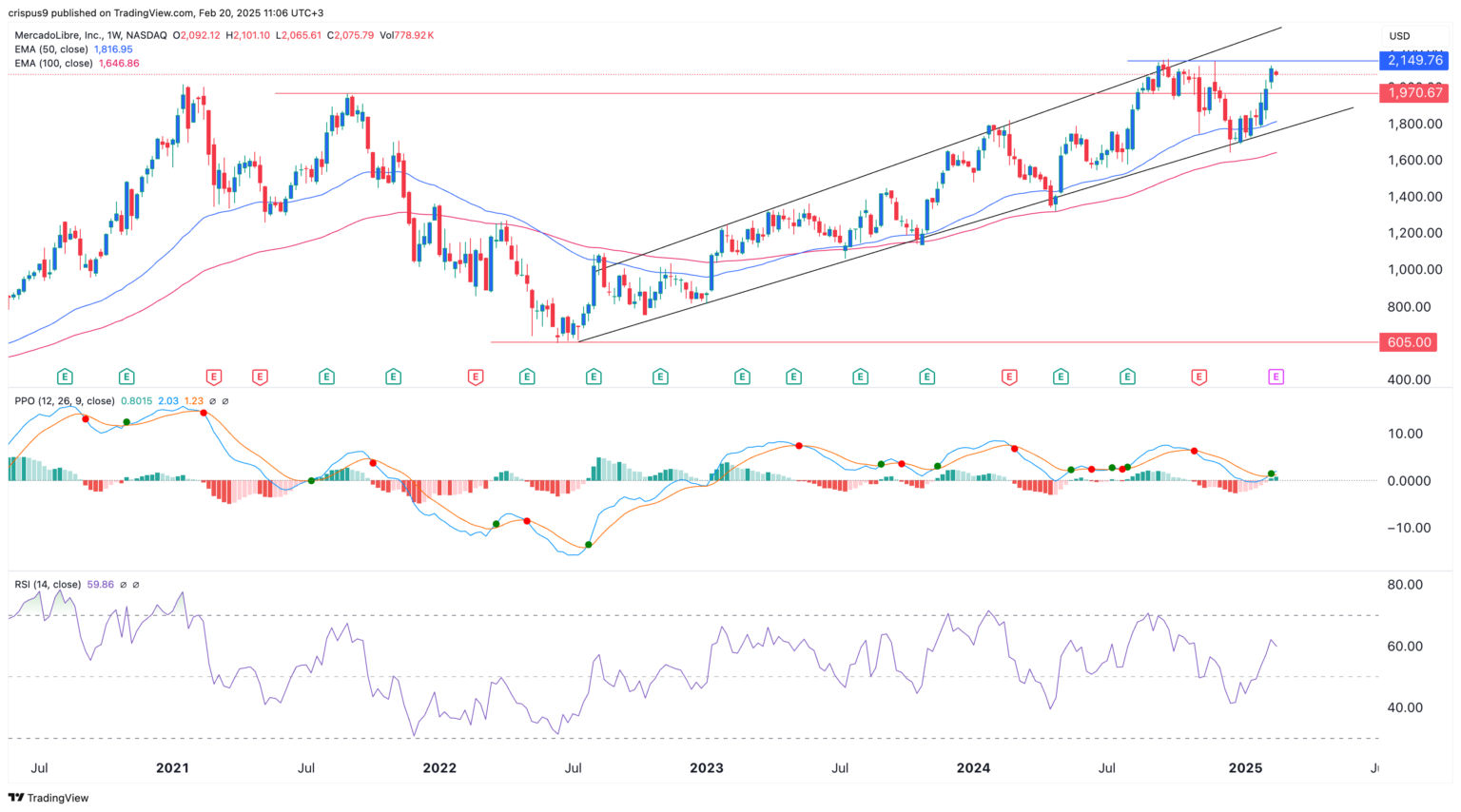Select the purple upcoming earnings E marker

coord(1275,377)
